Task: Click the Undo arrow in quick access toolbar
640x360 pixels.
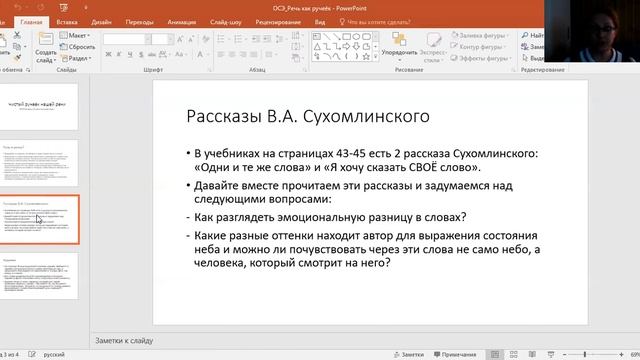Action: 18,8
